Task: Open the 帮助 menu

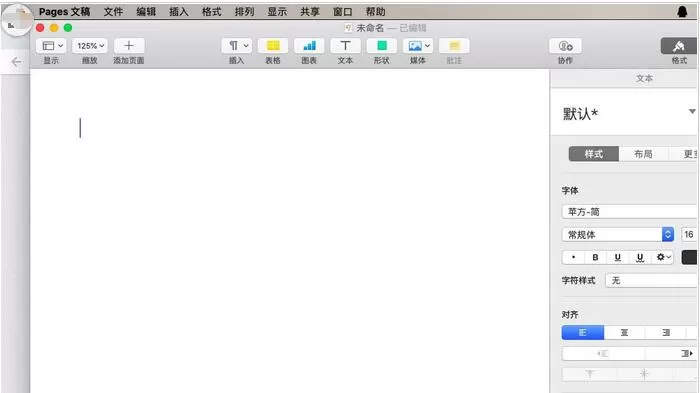Action: tap(375, 12)
